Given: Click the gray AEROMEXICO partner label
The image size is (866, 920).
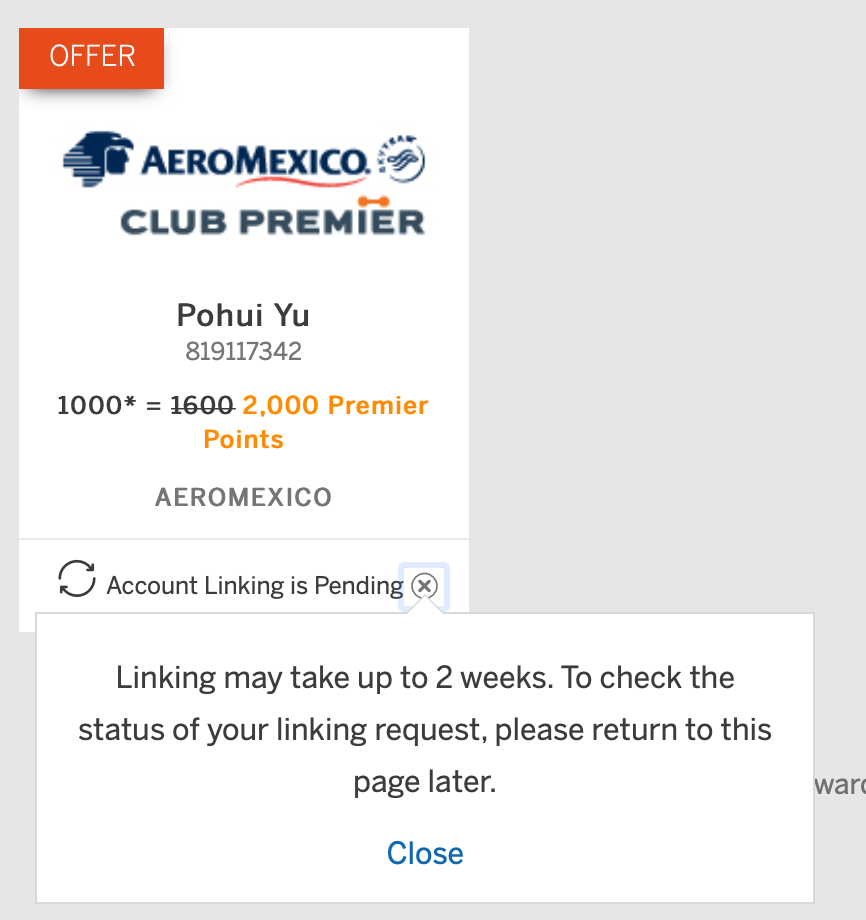Looking at the screenshot, I should [x=243, y=497].
